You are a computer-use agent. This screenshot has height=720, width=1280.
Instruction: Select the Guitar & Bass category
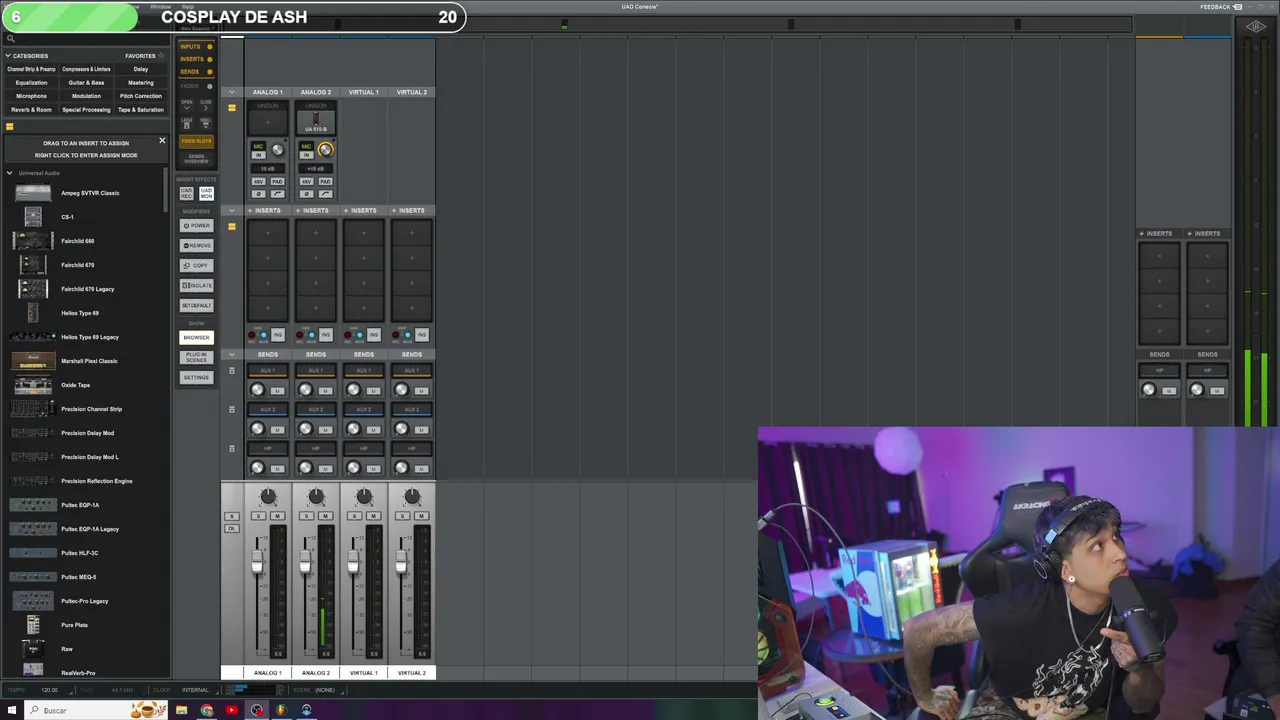point(86,83)
